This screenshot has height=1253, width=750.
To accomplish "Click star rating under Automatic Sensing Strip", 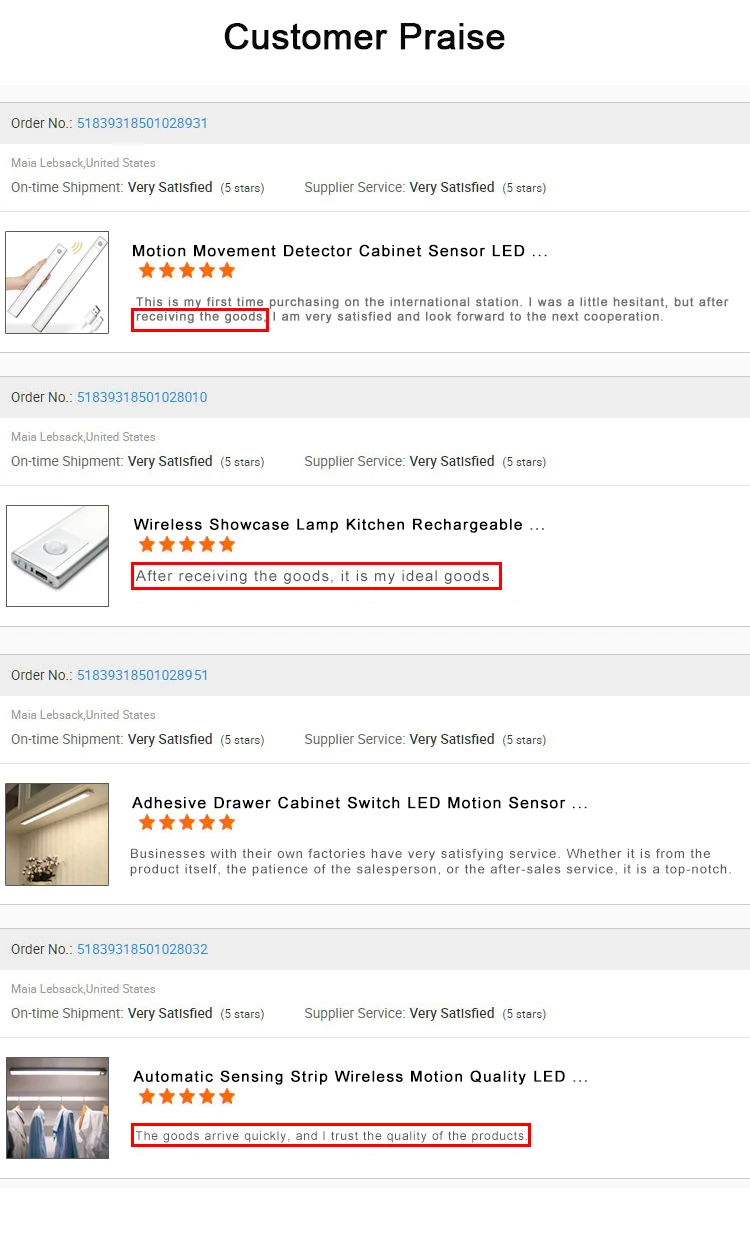I will pos(187,1096).
